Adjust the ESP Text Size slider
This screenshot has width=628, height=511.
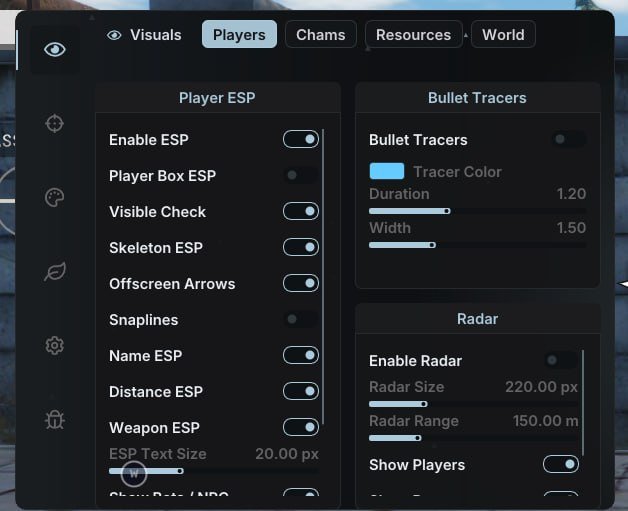[x=214, y=471]
